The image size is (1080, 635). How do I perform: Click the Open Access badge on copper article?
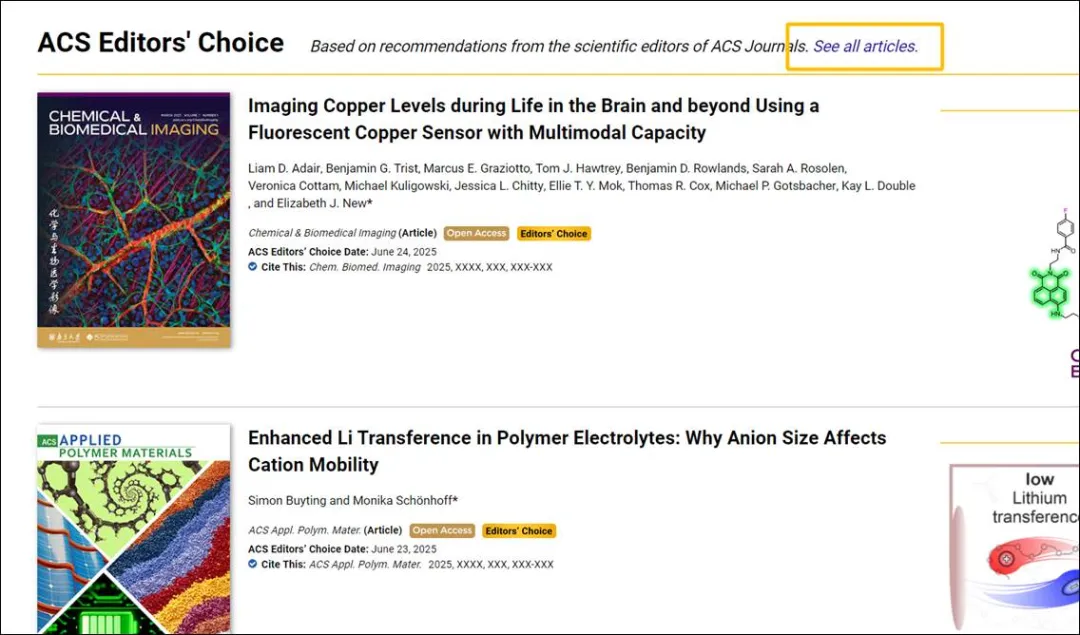tap(477, 233)
